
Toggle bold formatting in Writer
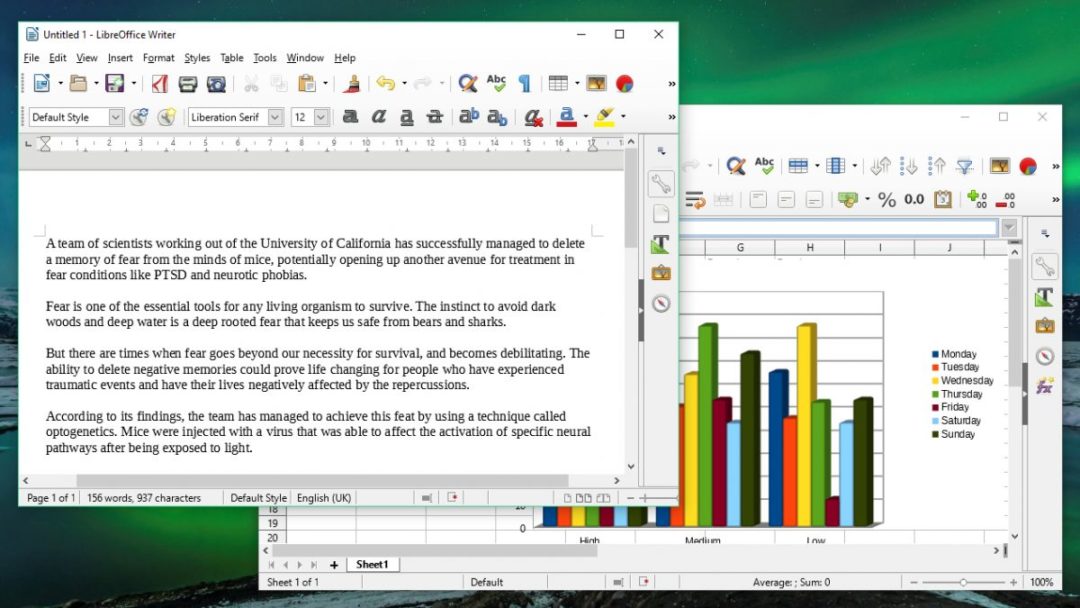(x=349, y=117)
